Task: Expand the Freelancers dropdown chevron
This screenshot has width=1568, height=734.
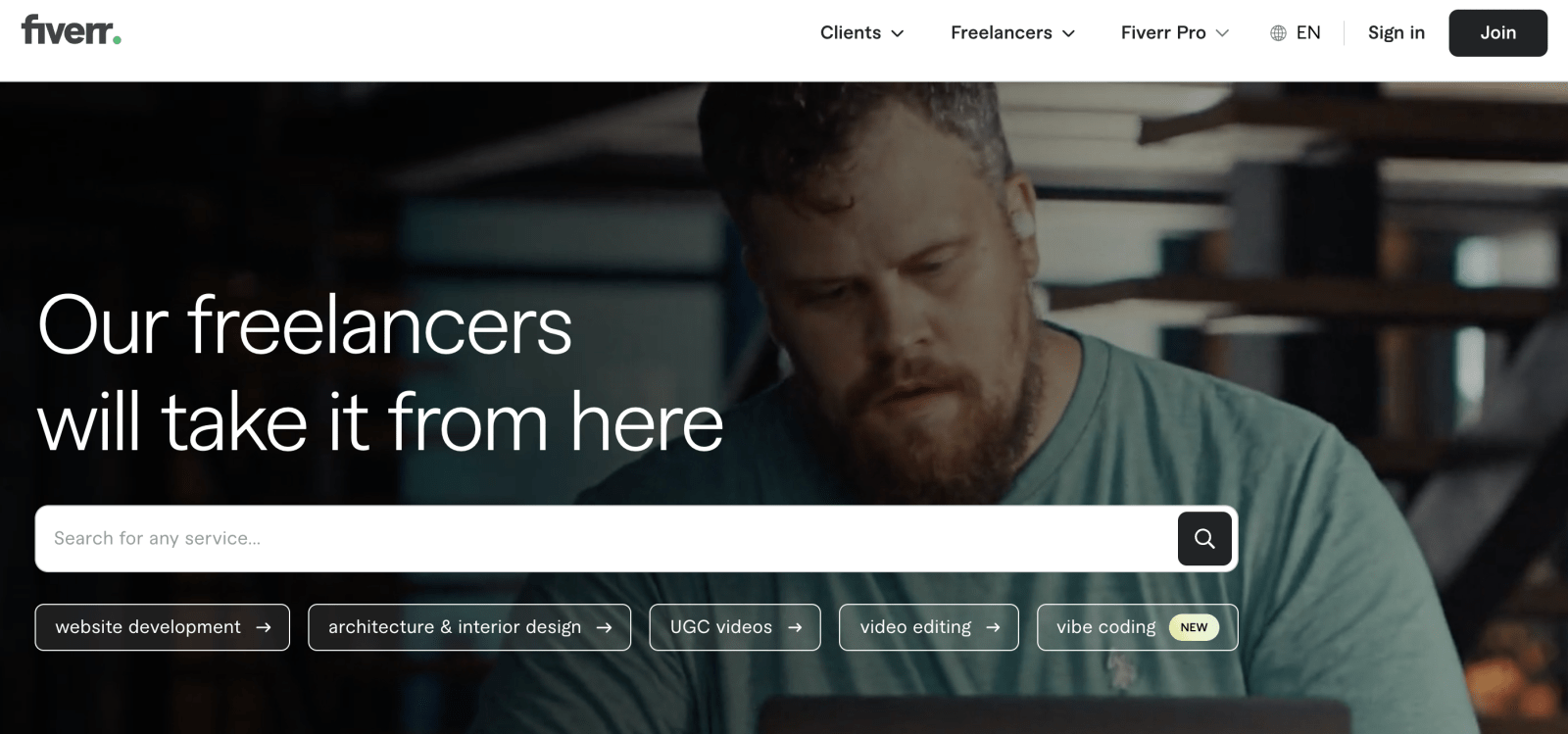Action: pyautogui.click(x=1068, y=33)
